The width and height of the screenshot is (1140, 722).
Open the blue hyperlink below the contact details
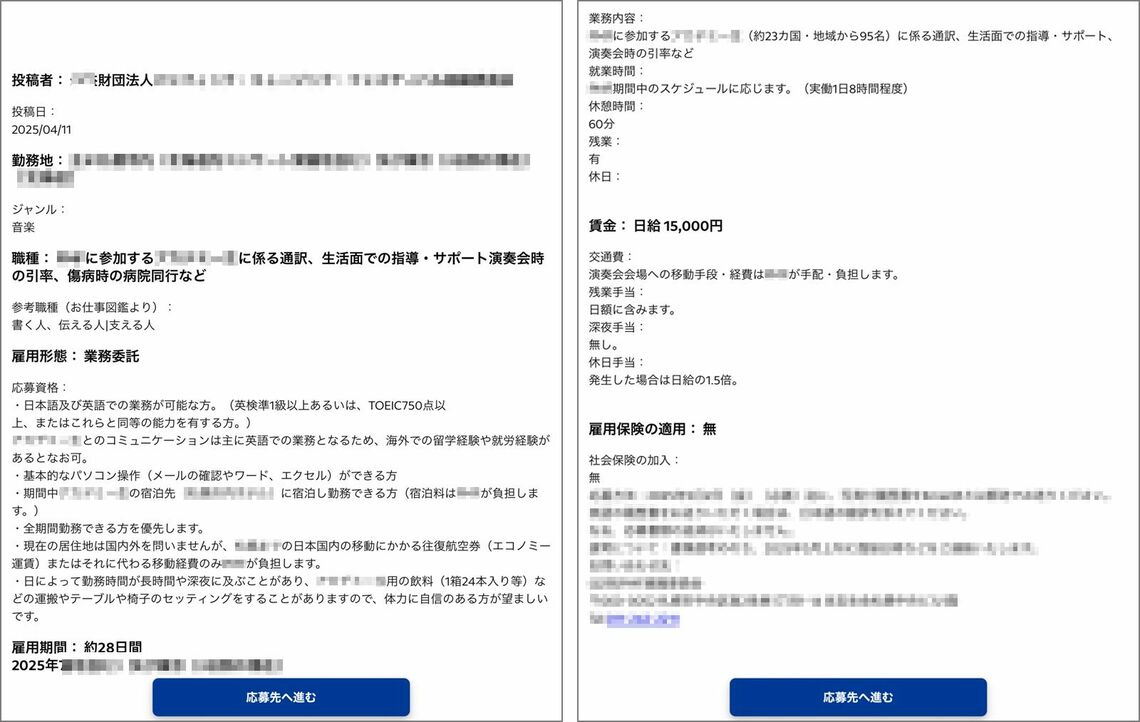point(649,620)
